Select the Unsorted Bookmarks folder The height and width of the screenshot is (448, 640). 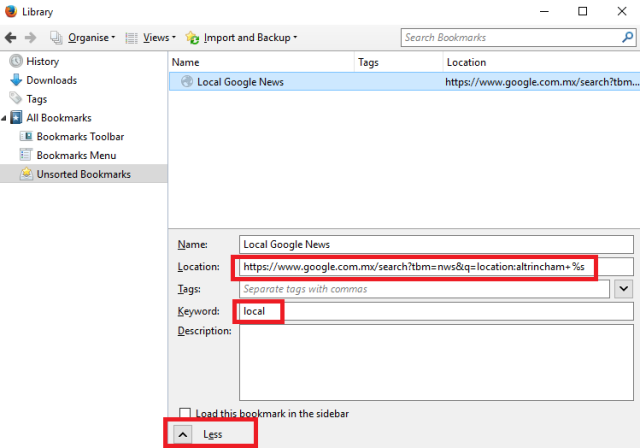click(84, 174)
